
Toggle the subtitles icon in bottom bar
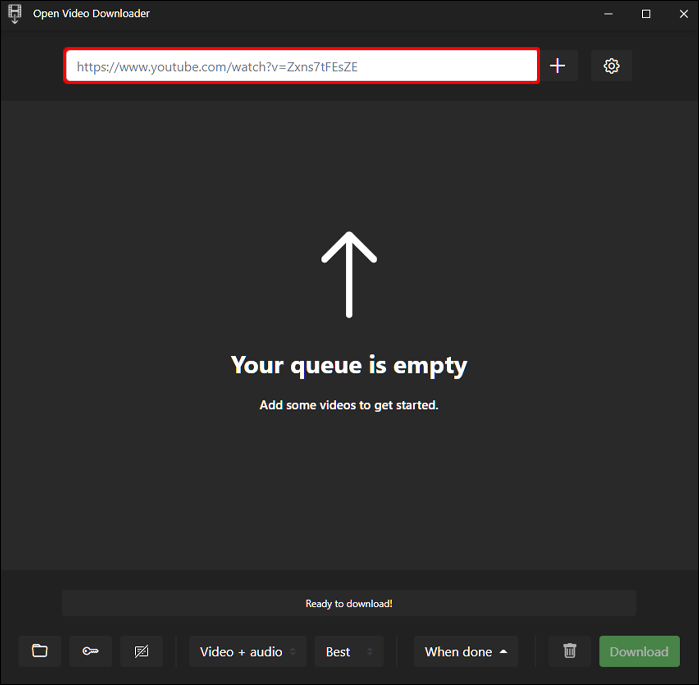click(141, 651)
